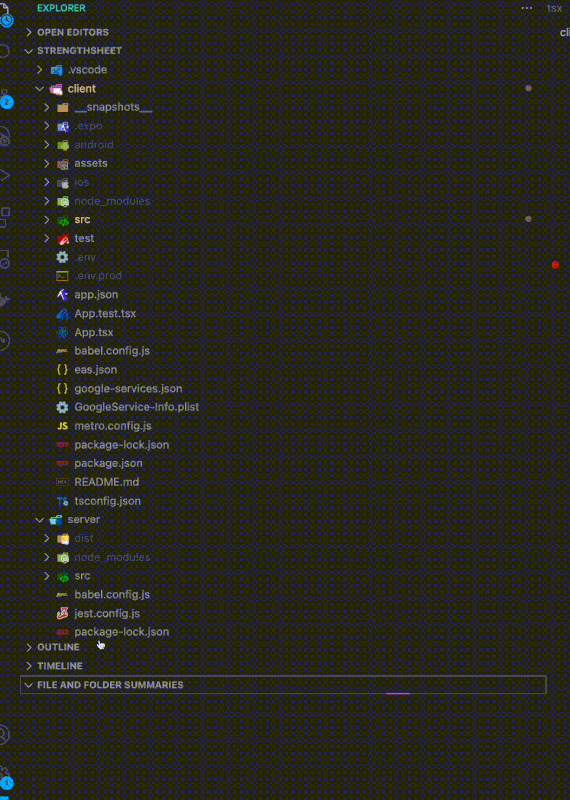Image resolution: width=570 pixels, height=800 pixels.
Task: Select the .env file name
Action: [x=85, y=257]
